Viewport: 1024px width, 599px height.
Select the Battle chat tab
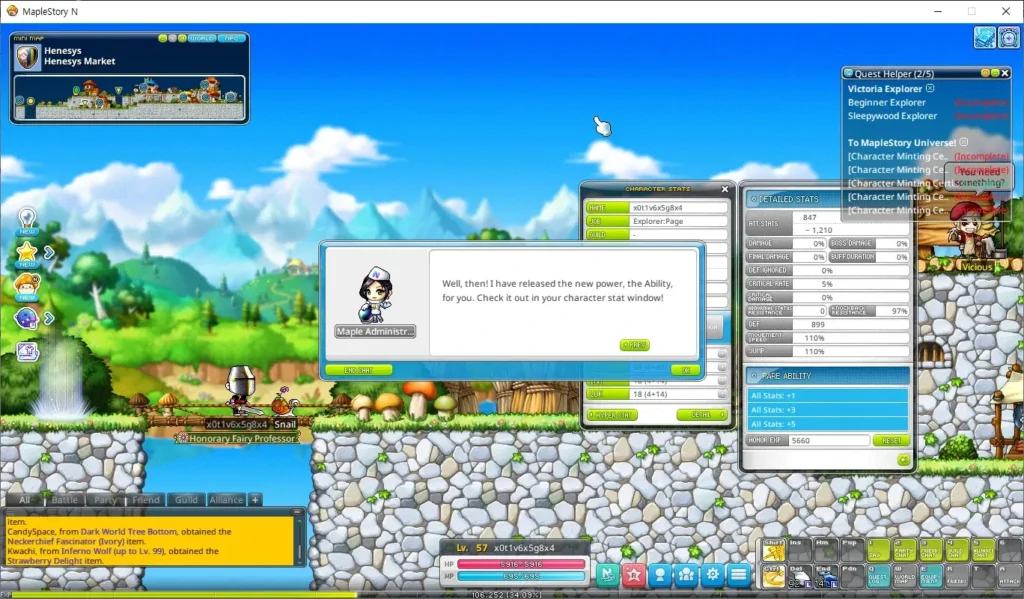pyautogui.click(x=65, y=500)
